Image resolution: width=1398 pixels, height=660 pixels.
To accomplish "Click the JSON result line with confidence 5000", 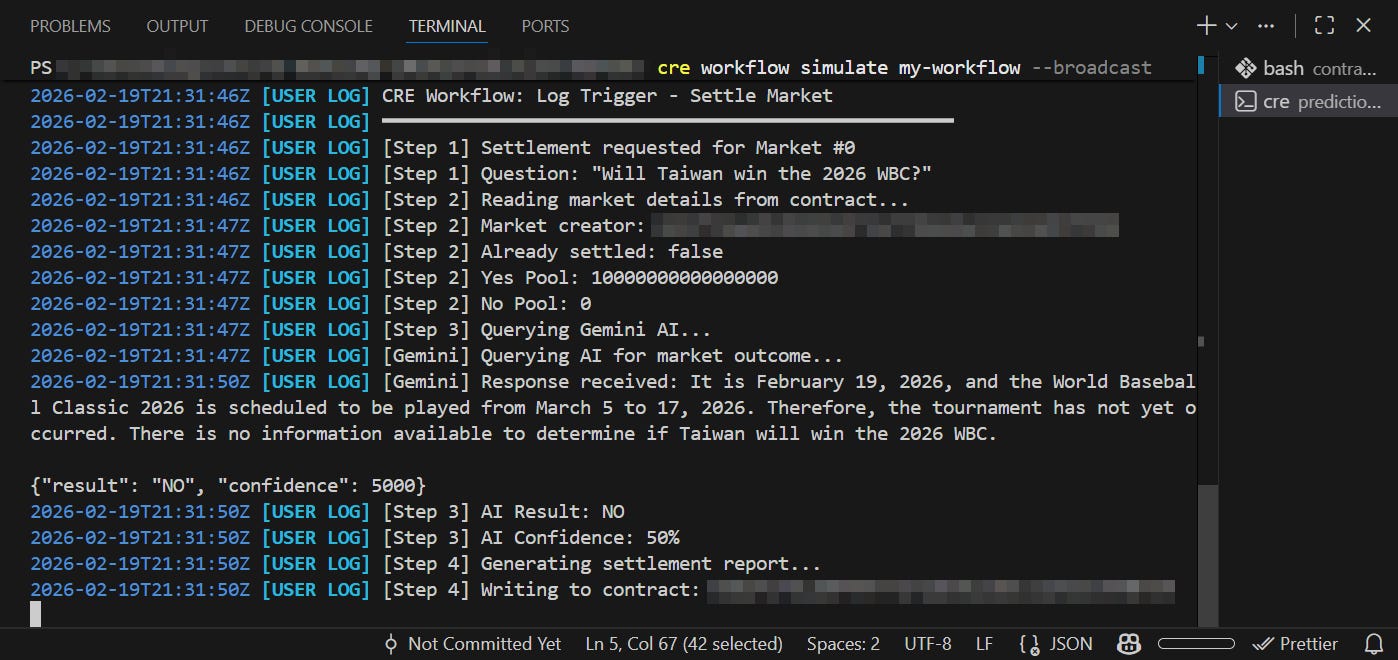I will pos(228,486).
